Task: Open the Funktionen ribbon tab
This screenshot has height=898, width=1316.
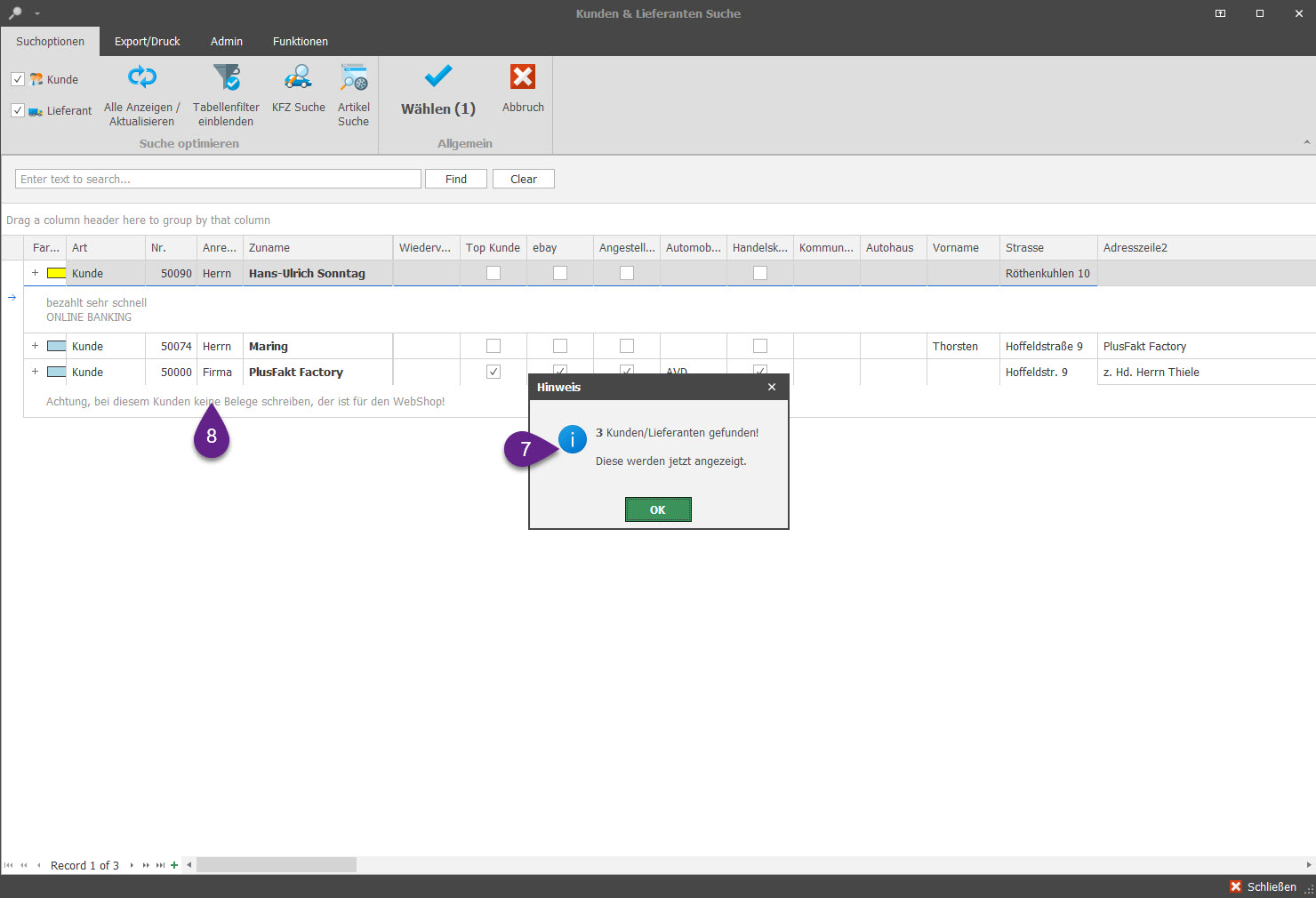Action: tap(300, 42)
